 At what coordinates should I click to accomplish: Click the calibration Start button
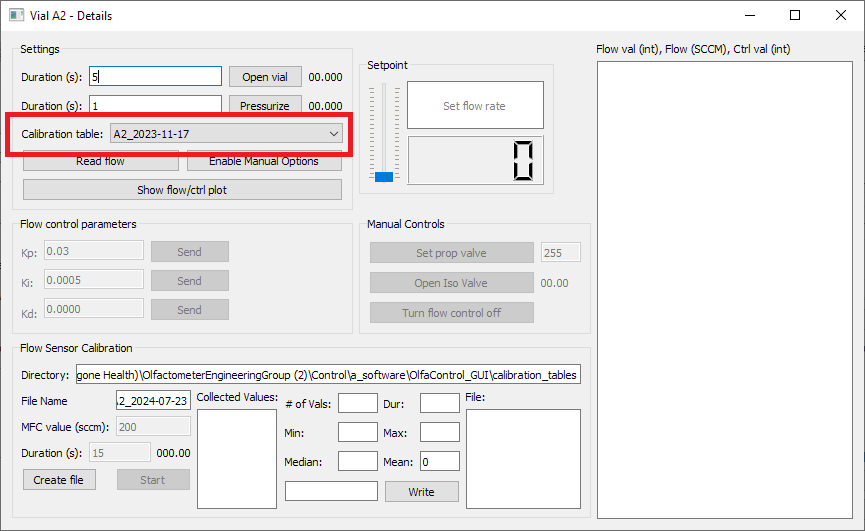click(x=153, y=480)
